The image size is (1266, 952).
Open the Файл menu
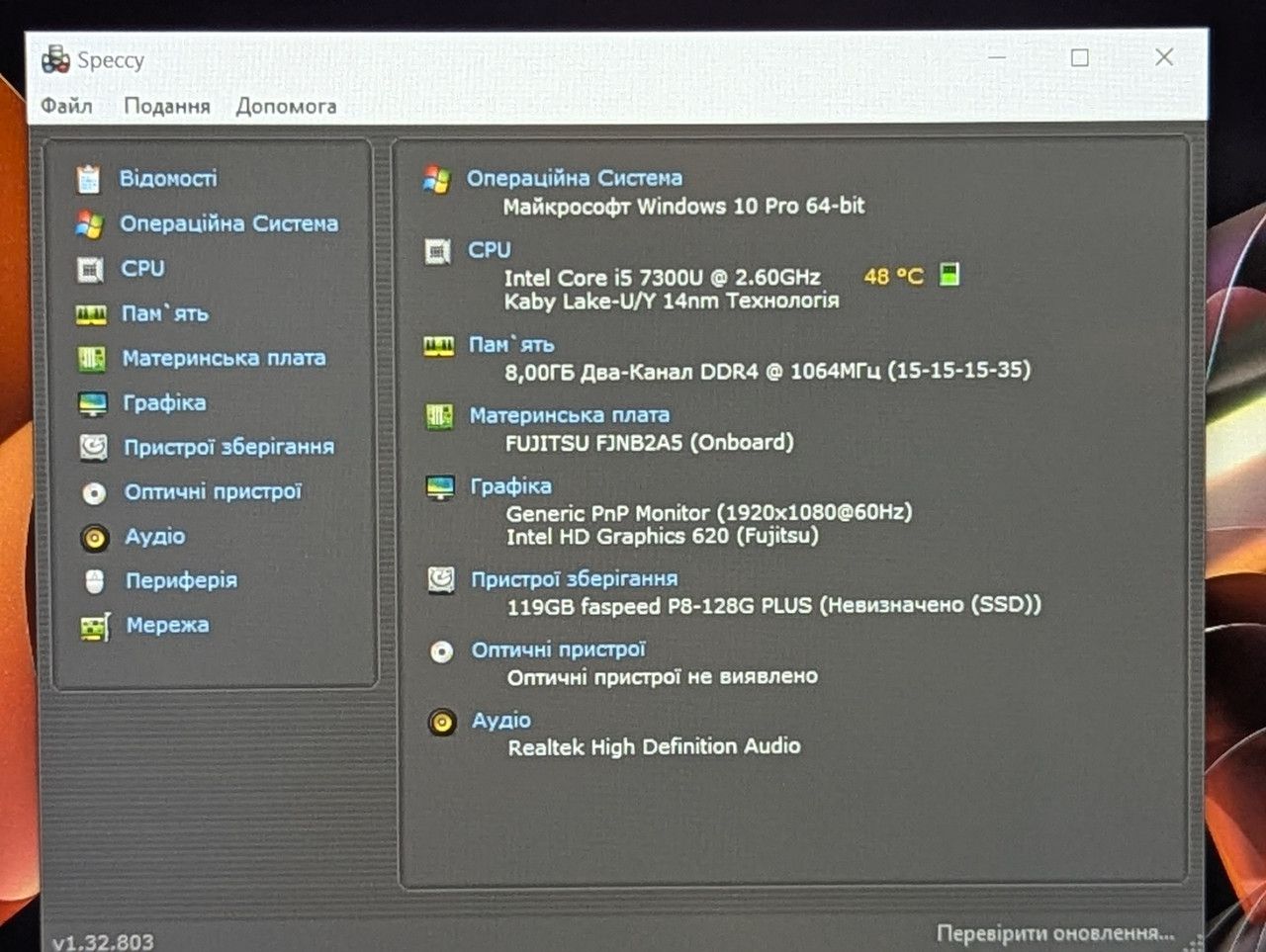[66, 106]
